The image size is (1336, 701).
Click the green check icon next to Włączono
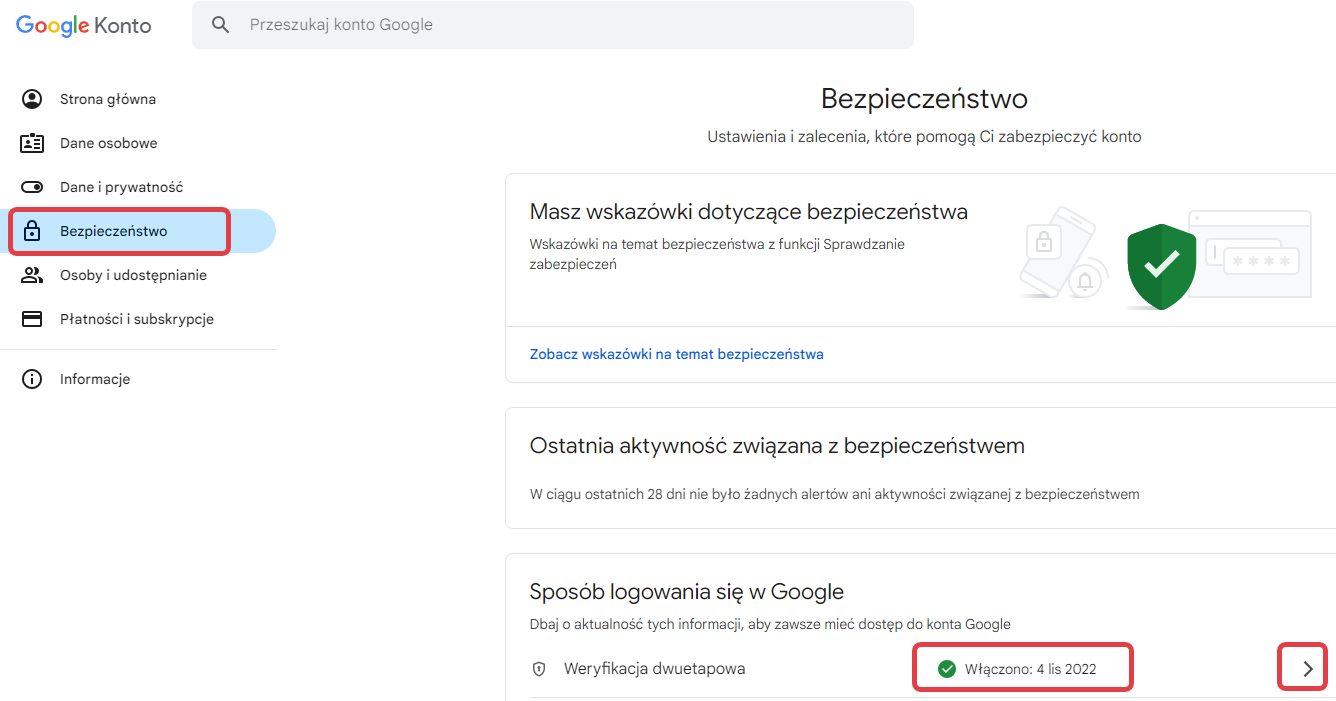tap(947, 669)
